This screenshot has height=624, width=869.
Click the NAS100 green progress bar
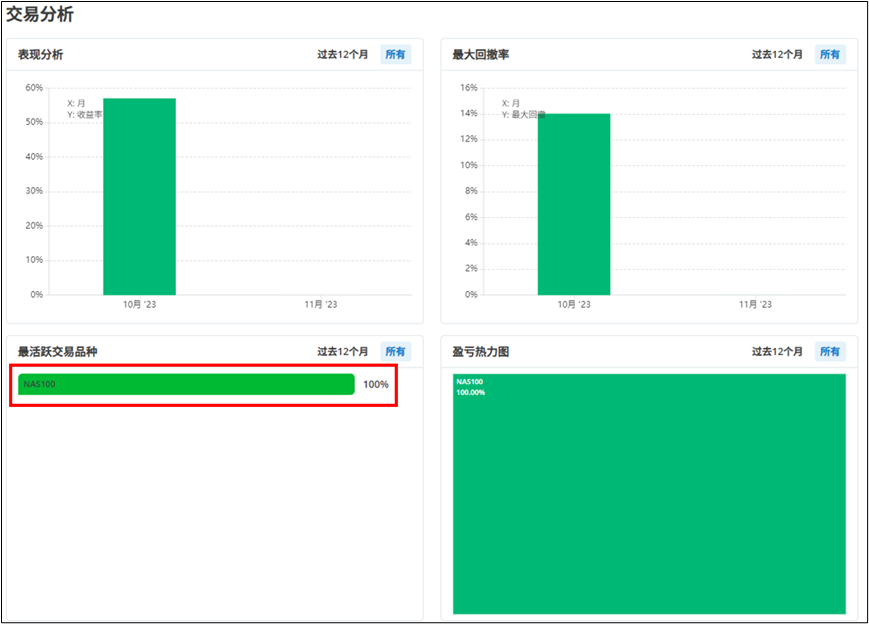coord(186,384)
